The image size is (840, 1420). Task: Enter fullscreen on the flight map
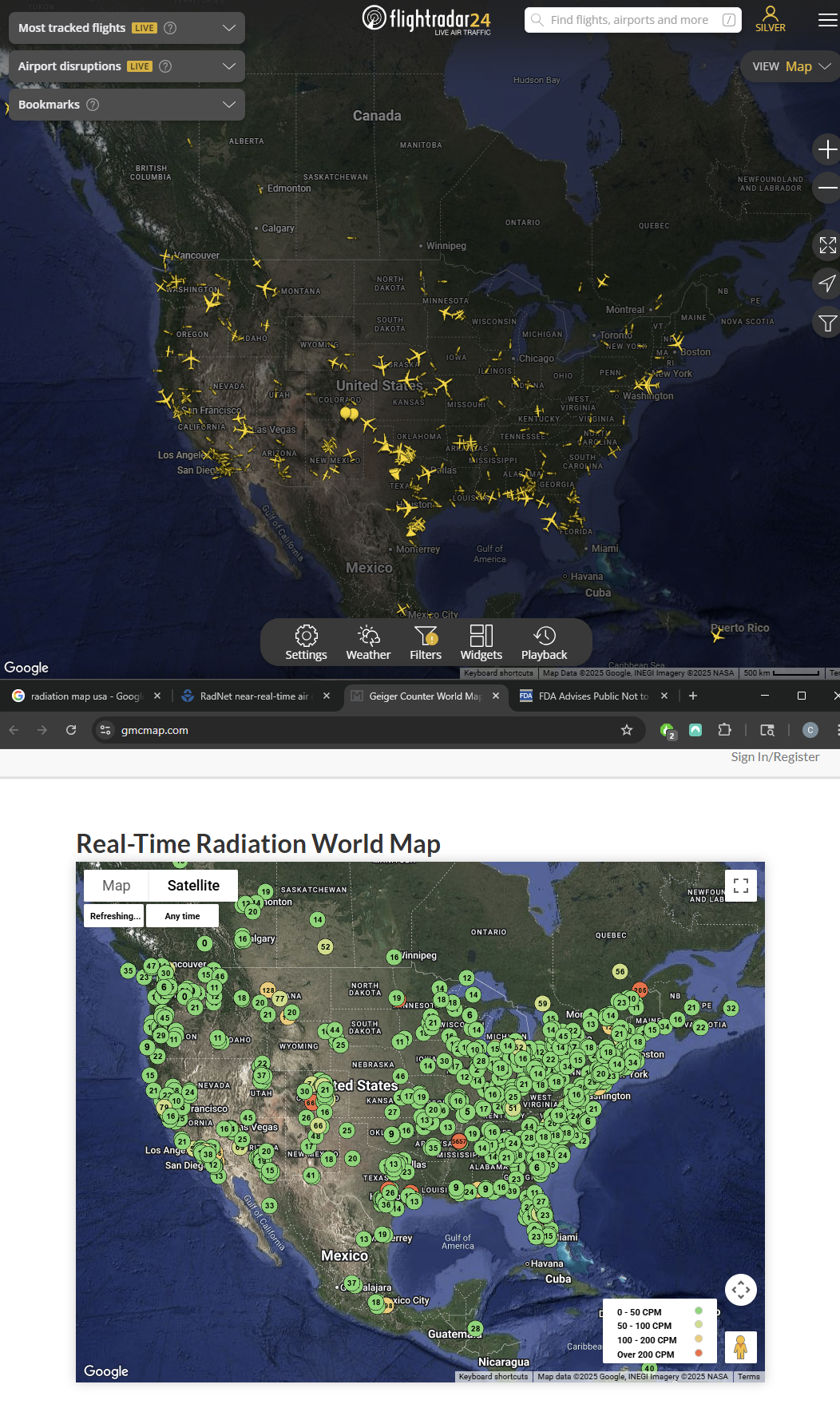pyautogui.click(x=827, y=245)
